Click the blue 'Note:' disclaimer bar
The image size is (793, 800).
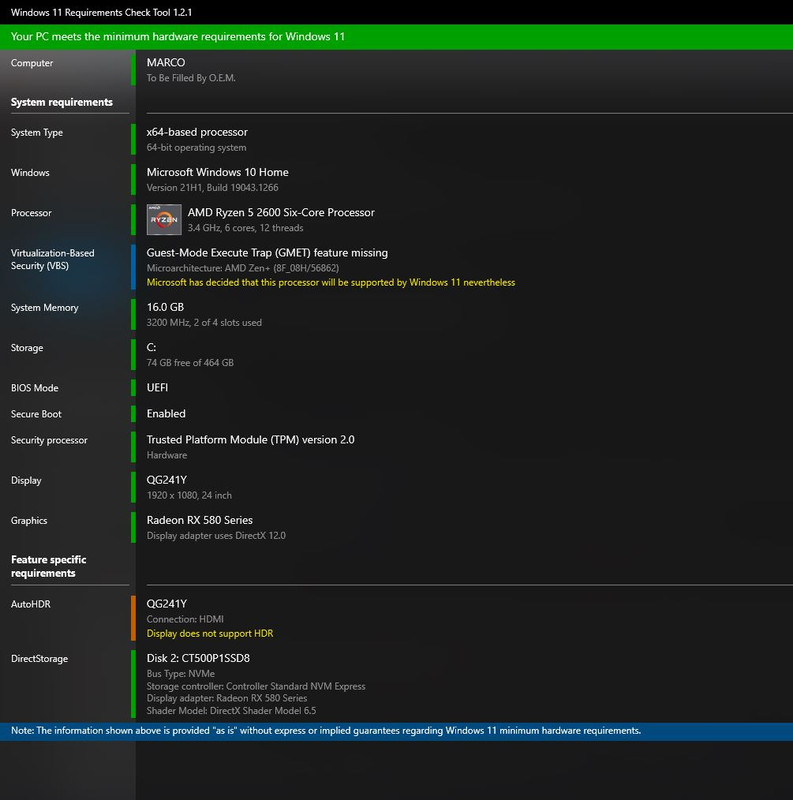pos(396,732)
